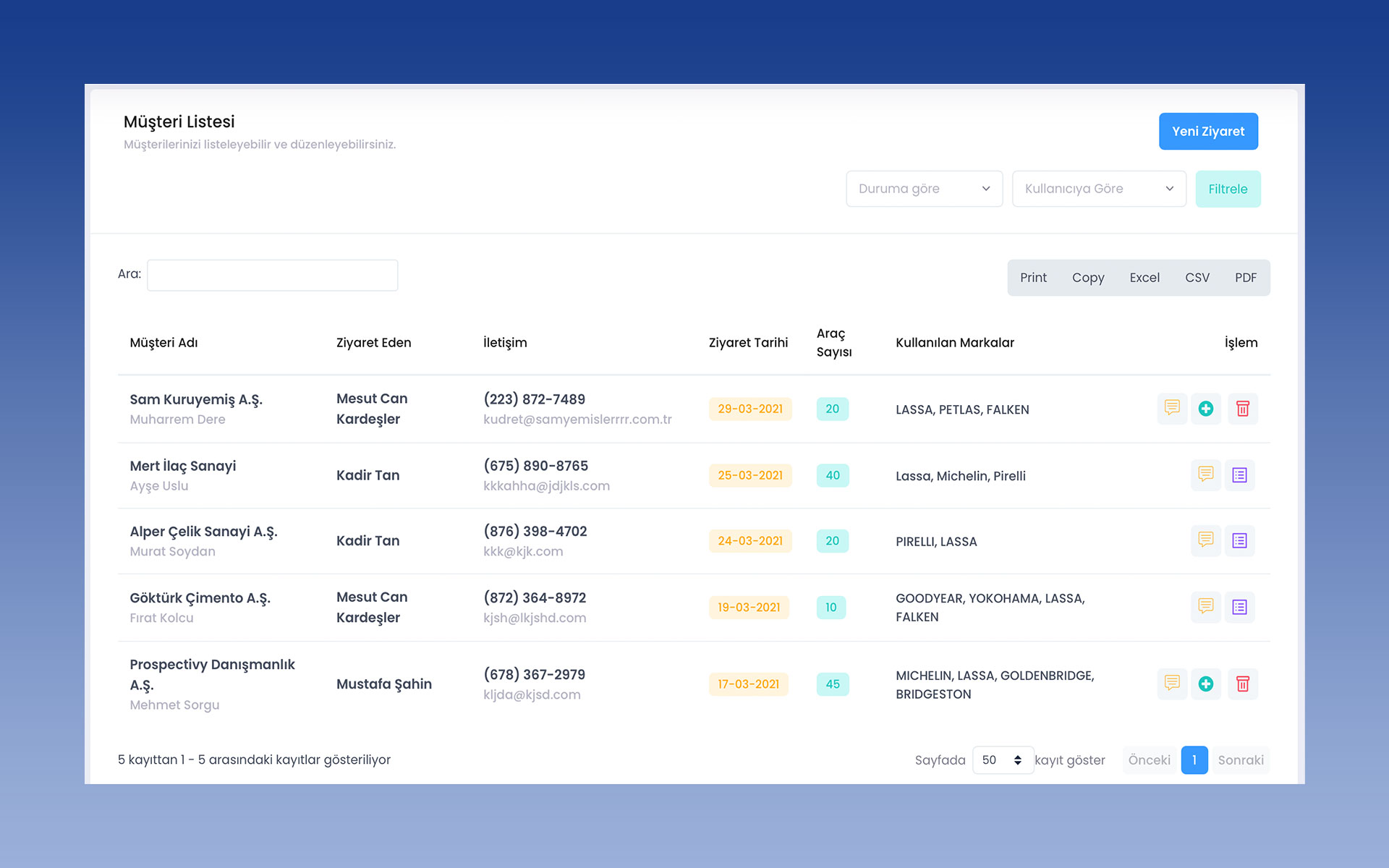Export table as PDF

pyautogui.click(x=1246, y=278)
